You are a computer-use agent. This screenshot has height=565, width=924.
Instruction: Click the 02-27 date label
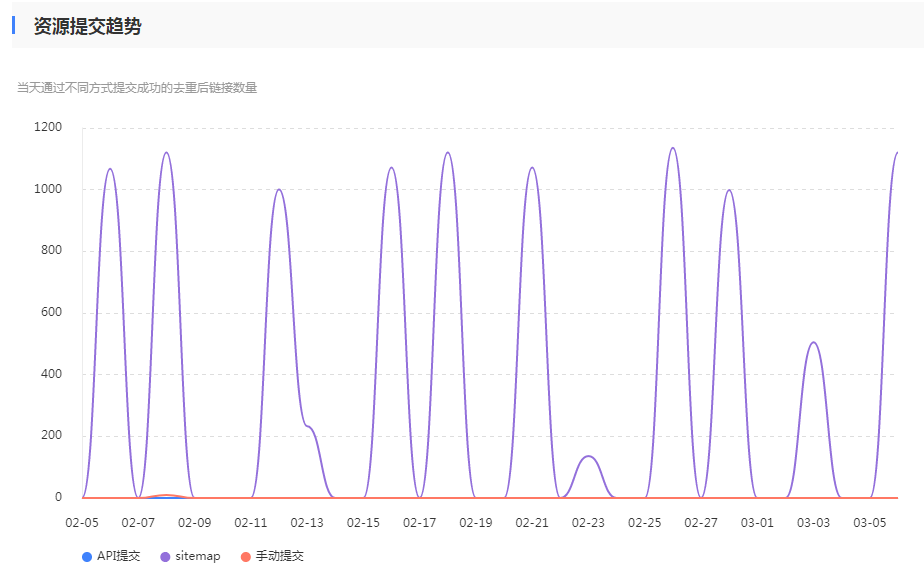[701, 523]
